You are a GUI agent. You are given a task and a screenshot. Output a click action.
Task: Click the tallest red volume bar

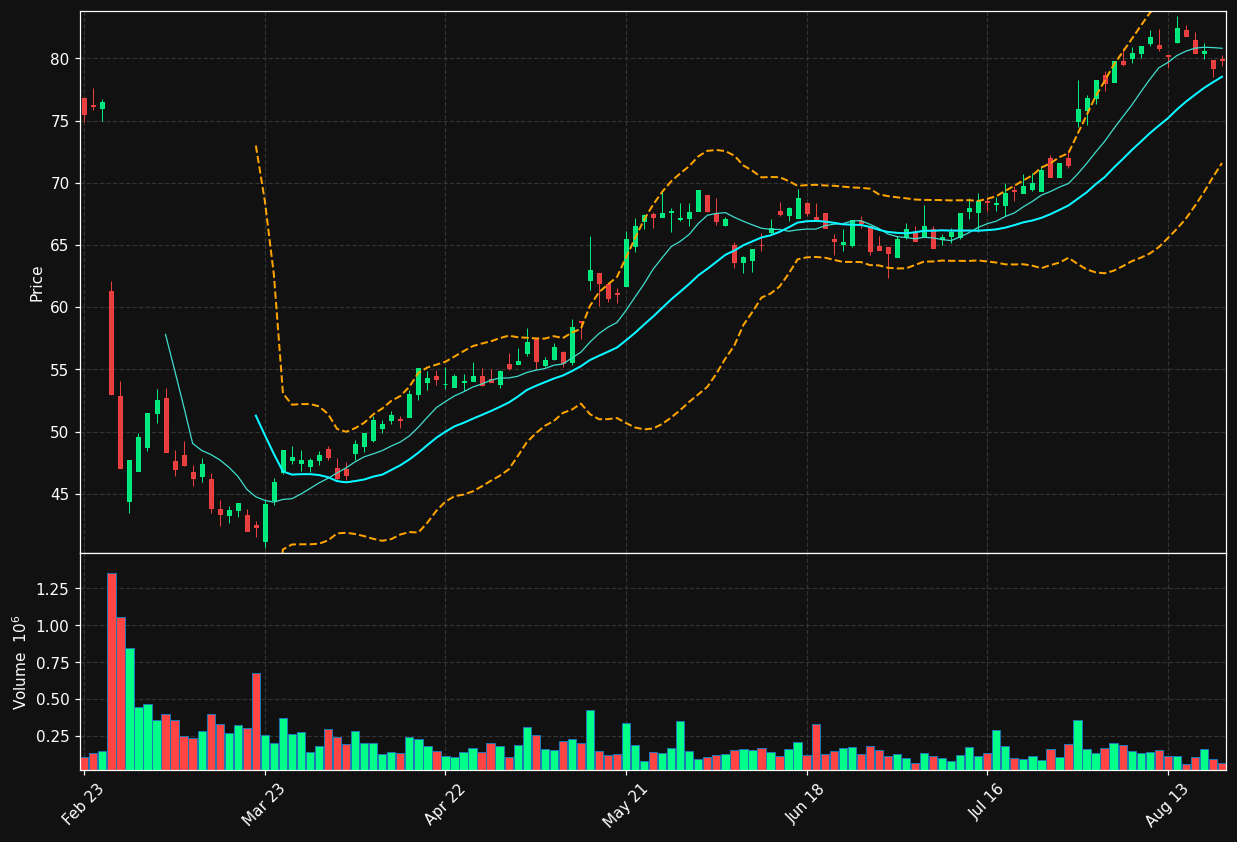[111, 671]
